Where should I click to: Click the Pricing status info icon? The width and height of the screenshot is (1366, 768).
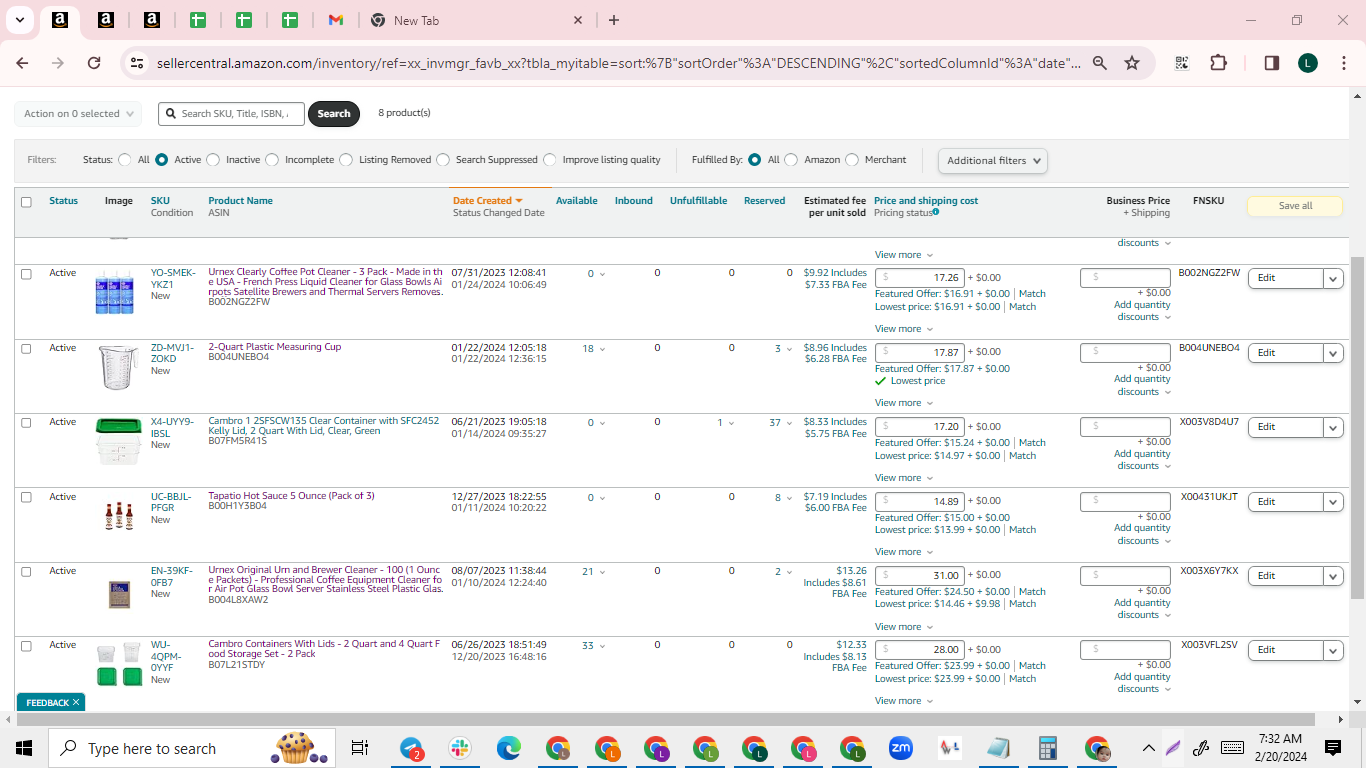coord(936,212)
